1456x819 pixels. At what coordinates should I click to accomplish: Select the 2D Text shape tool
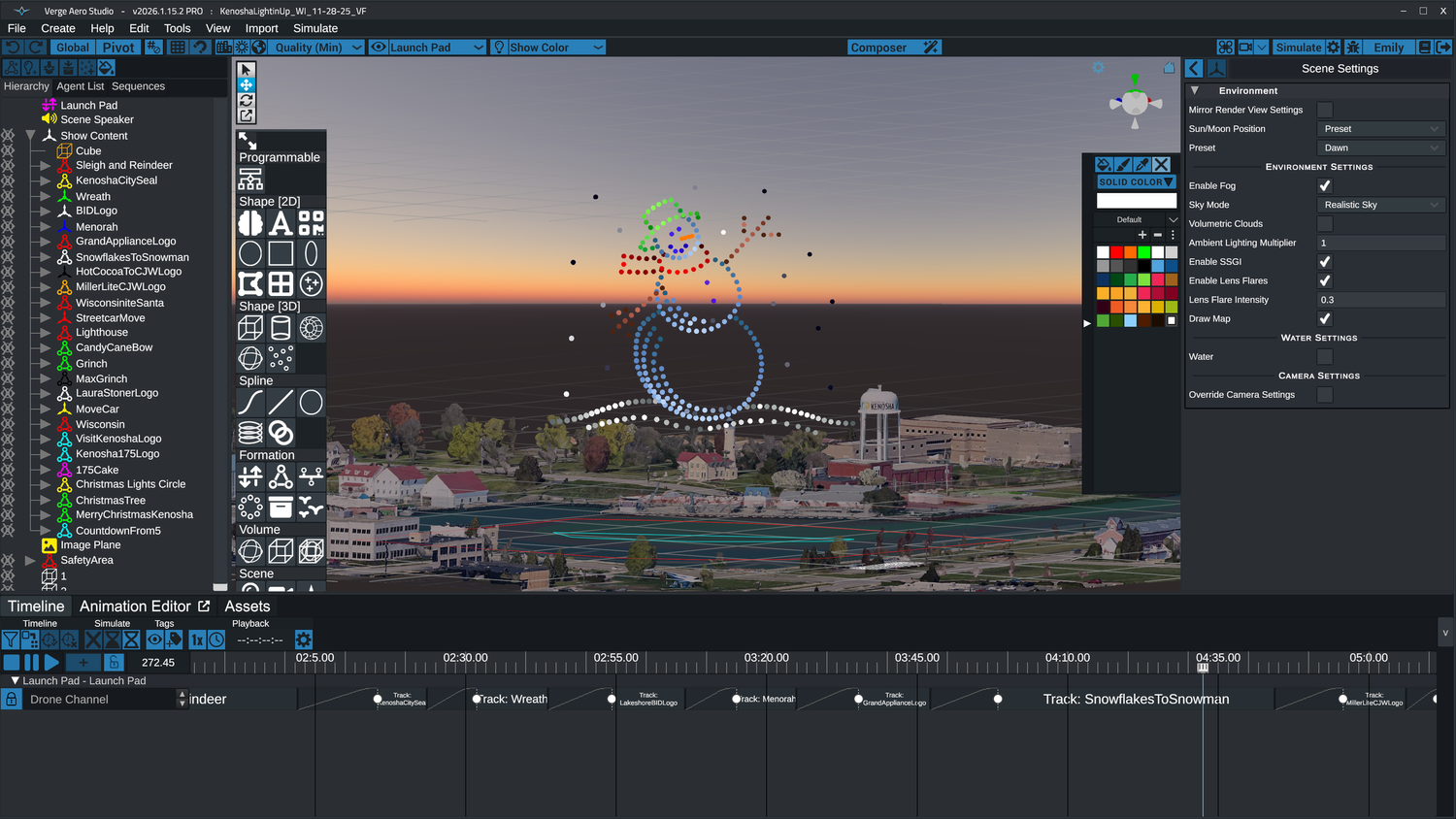(281, 223)
